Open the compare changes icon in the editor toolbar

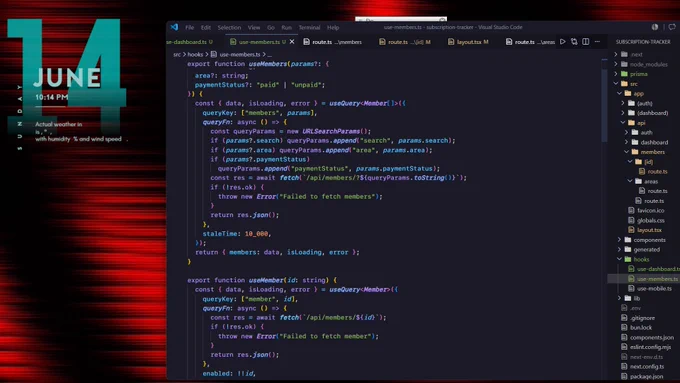tap(574, 42)
